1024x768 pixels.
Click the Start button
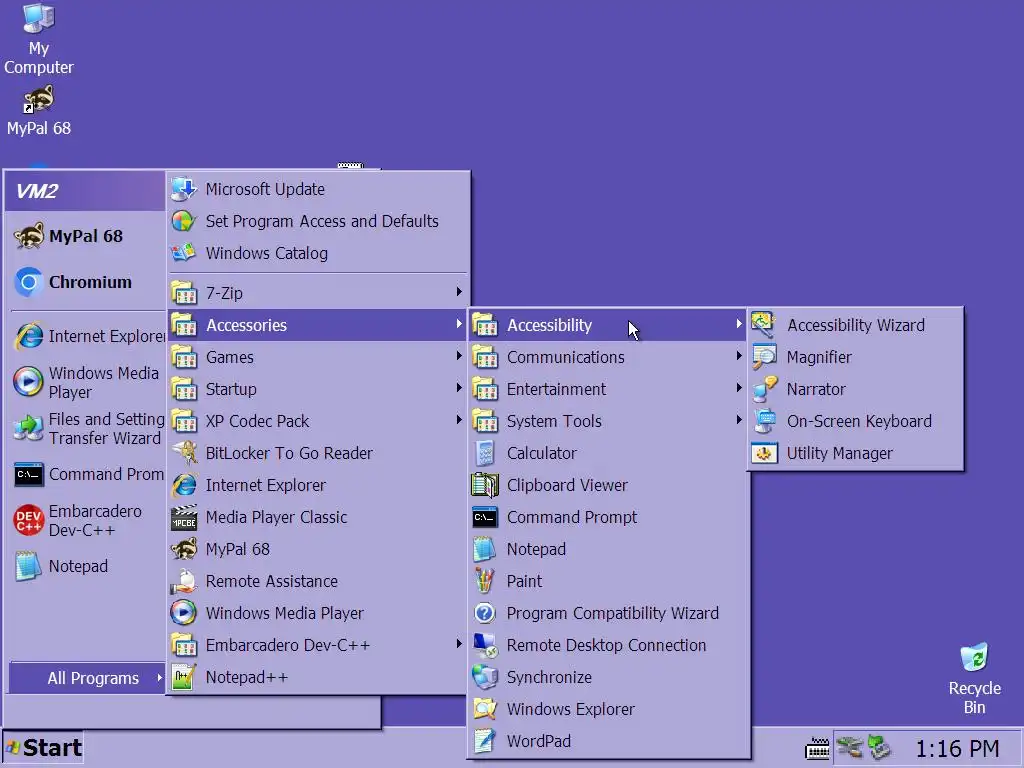pyautogui.click(x=43, y=748)
